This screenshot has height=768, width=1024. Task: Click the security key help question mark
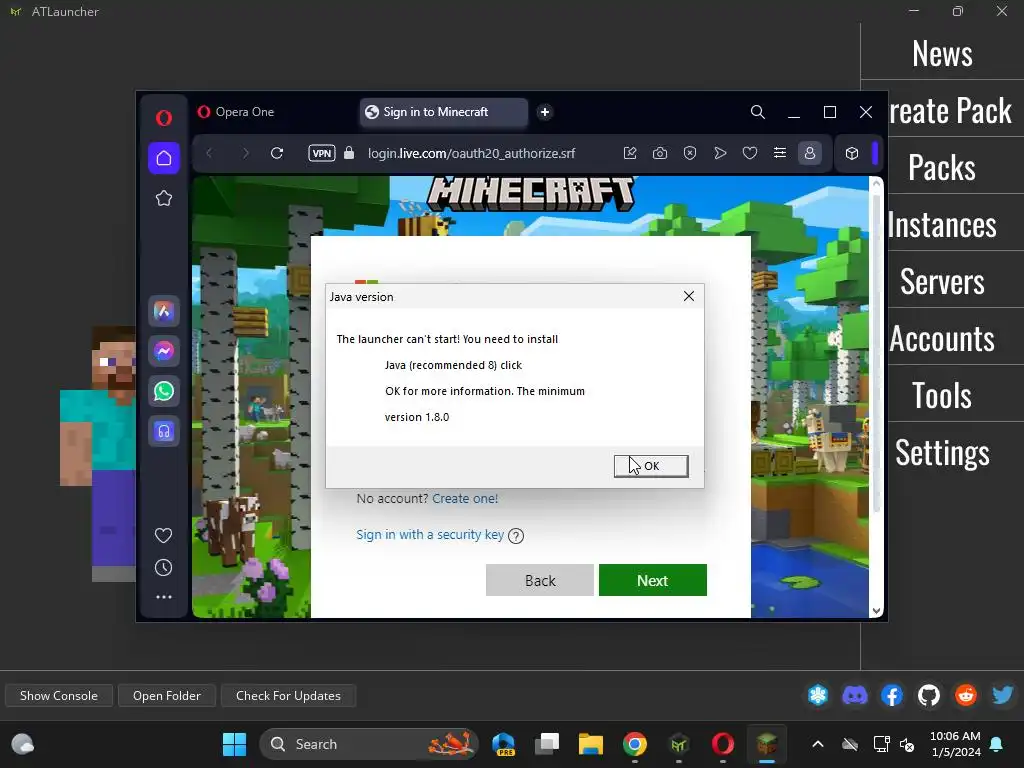click(516, 536)
